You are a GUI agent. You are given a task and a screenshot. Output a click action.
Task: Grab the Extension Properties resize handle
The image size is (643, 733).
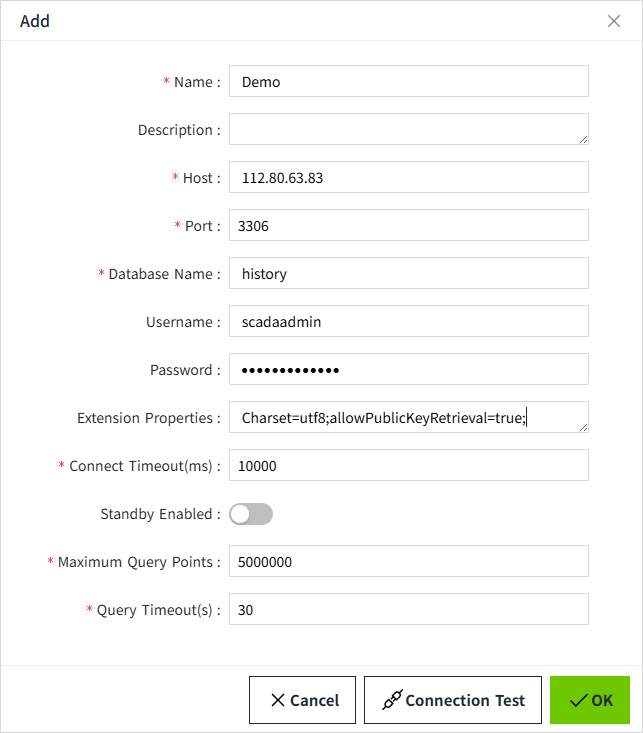click(583, 427)
